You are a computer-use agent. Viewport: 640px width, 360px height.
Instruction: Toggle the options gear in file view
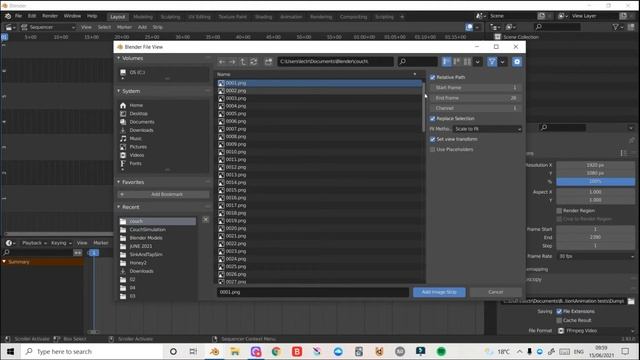click(517, 62)
